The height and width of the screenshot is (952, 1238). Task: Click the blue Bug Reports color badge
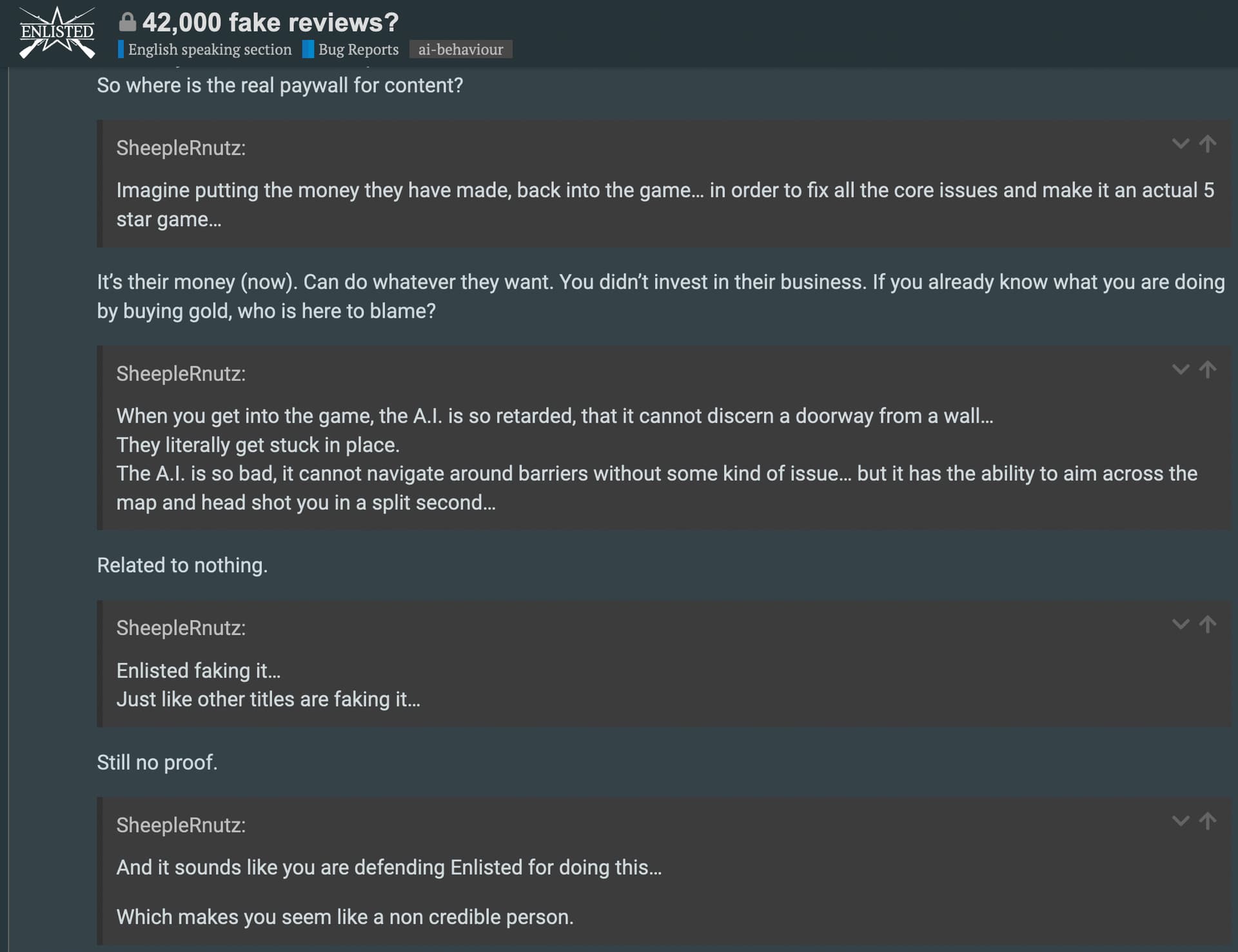click(308, 50)
